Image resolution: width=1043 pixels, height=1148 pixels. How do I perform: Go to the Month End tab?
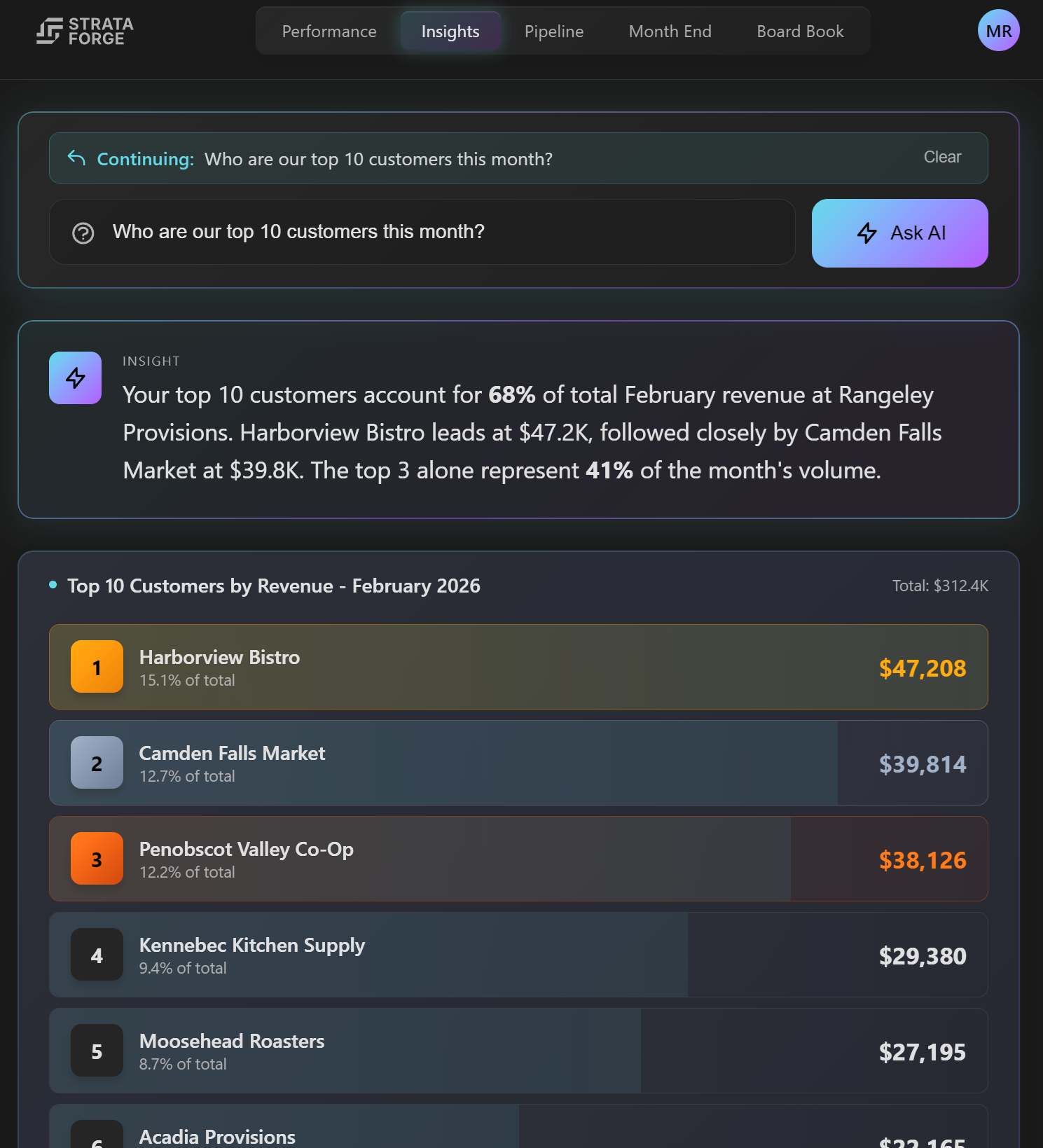(670, 32)
